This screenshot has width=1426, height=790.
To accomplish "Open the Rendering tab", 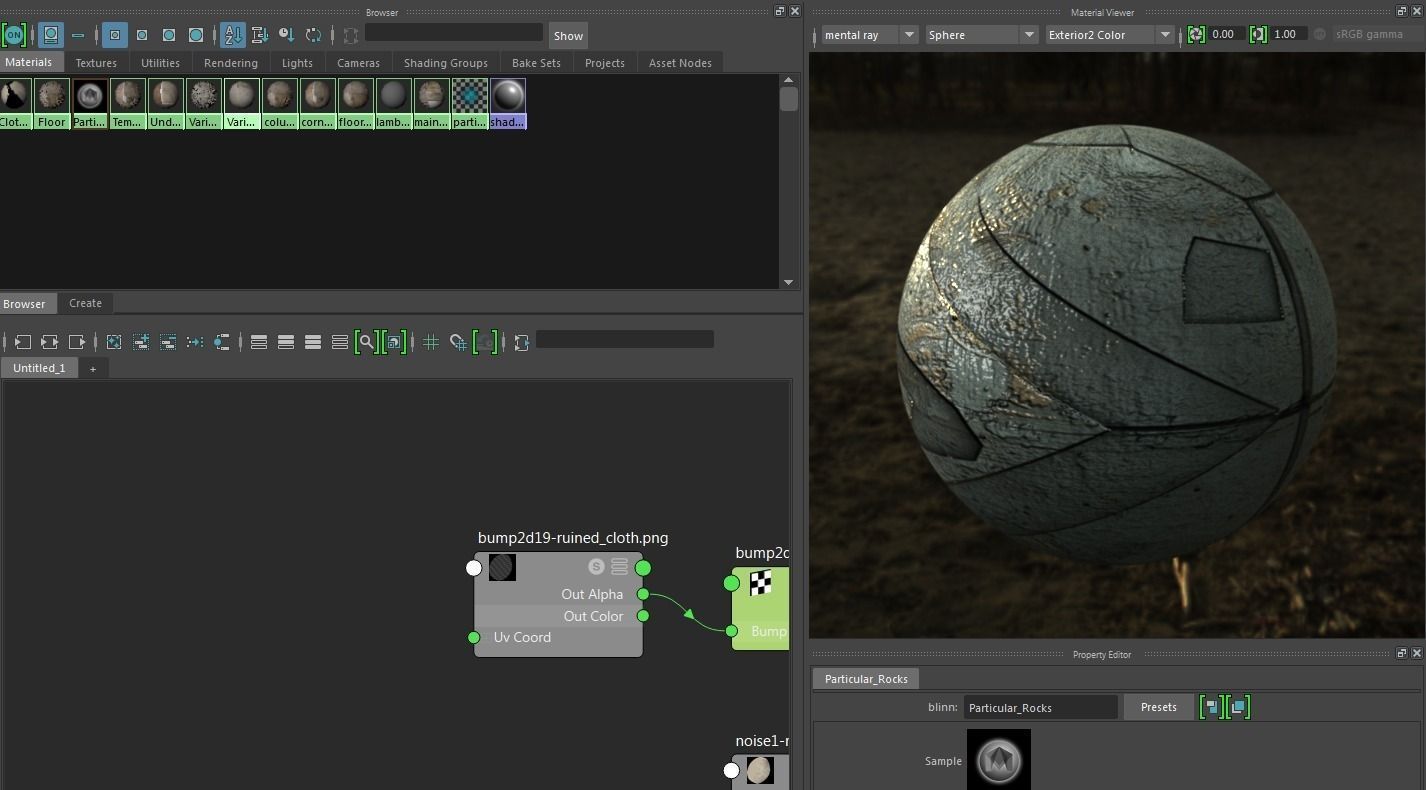I will tap(231, 63).
